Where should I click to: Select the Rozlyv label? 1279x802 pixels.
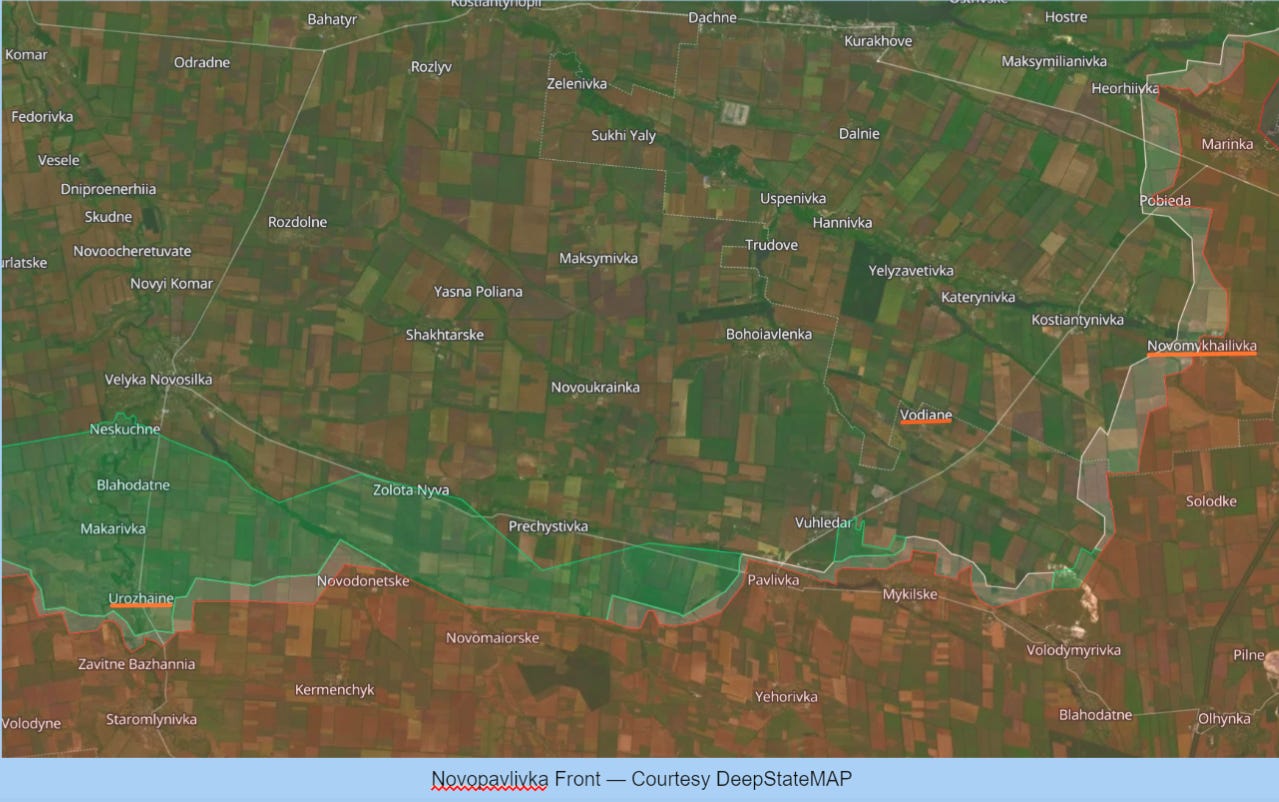[431, 67]
